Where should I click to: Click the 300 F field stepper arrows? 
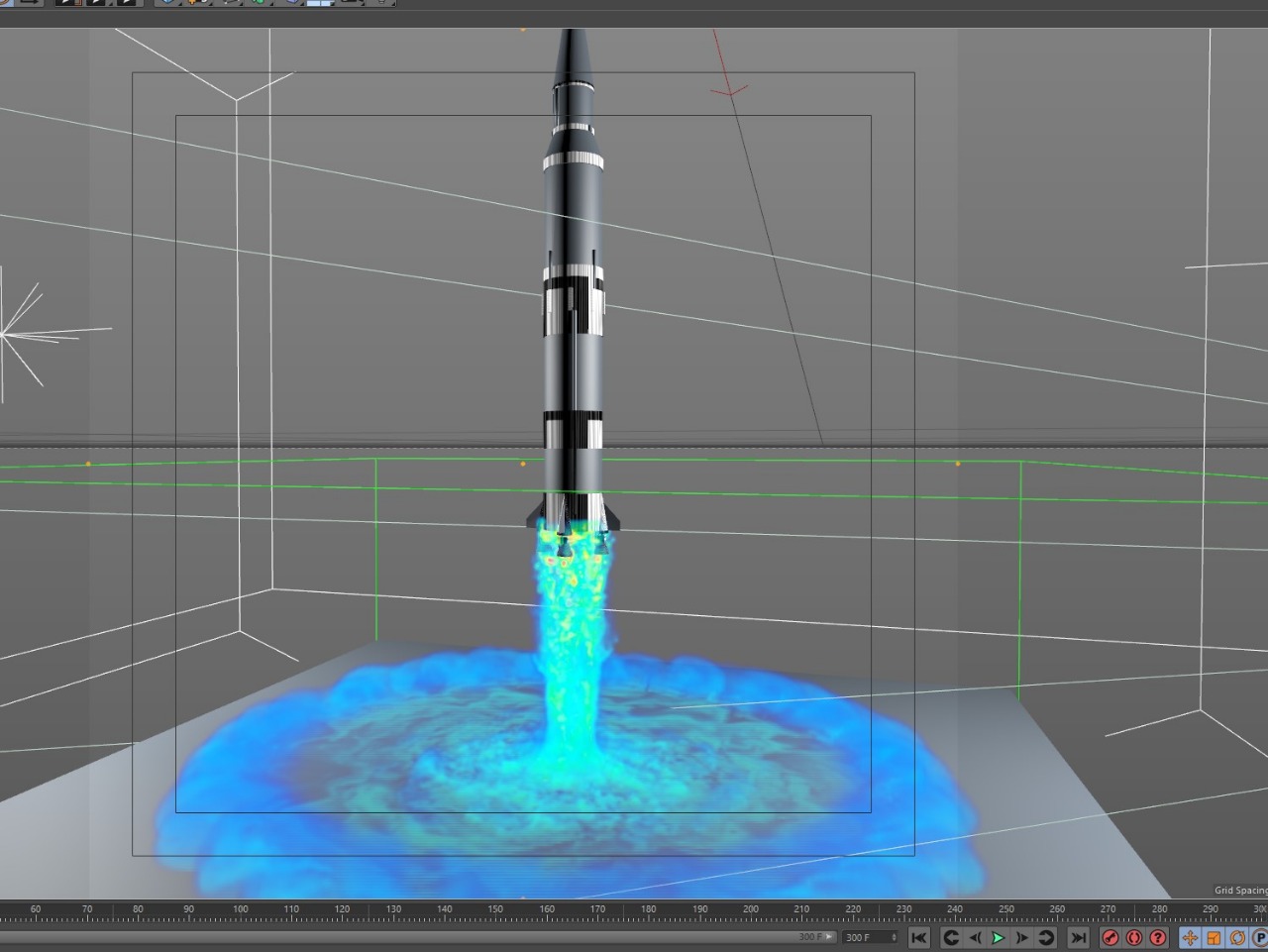coord(895,937)
